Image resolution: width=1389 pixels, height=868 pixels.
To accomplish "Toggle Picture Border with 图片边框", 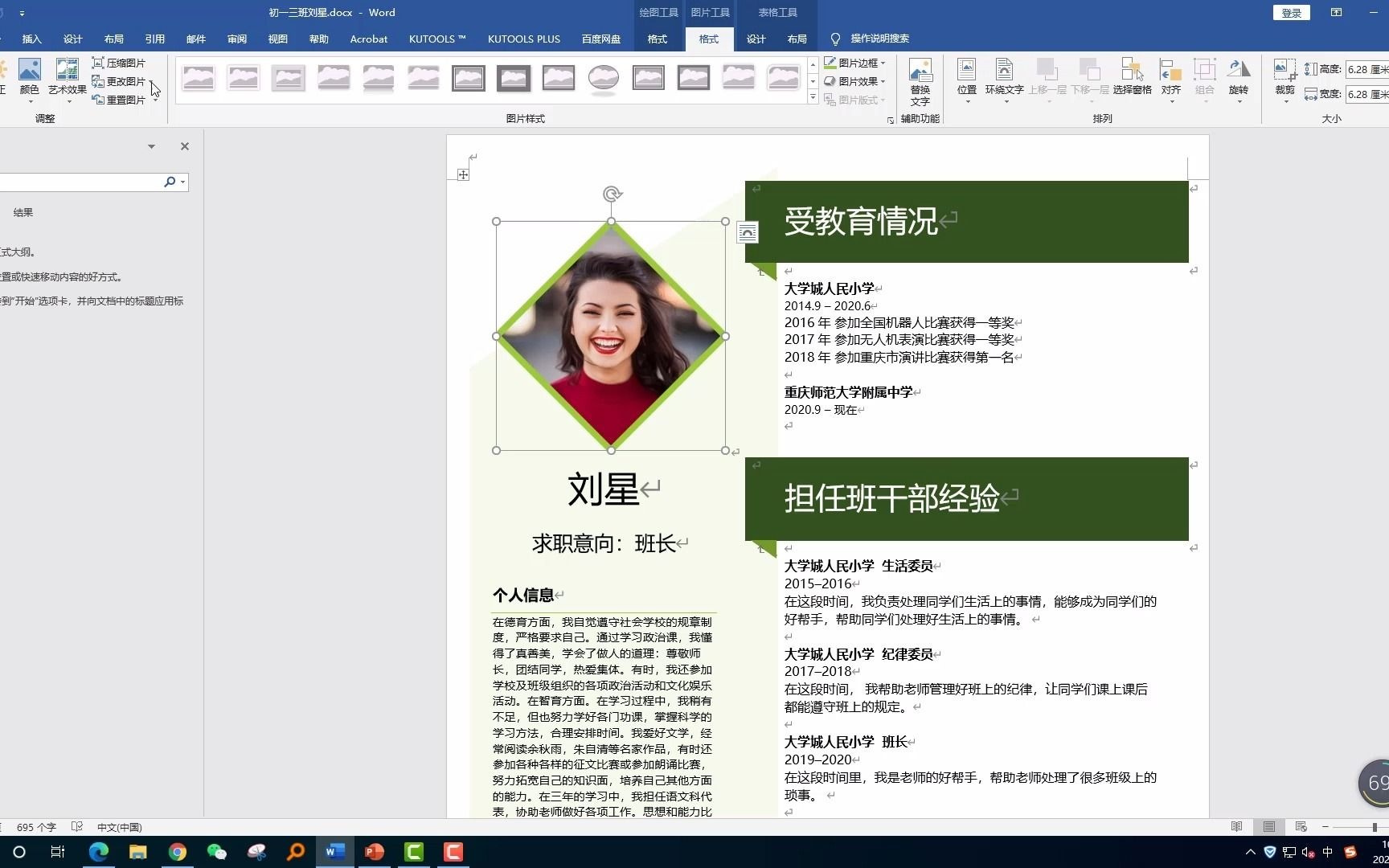I will pos(855,62).
